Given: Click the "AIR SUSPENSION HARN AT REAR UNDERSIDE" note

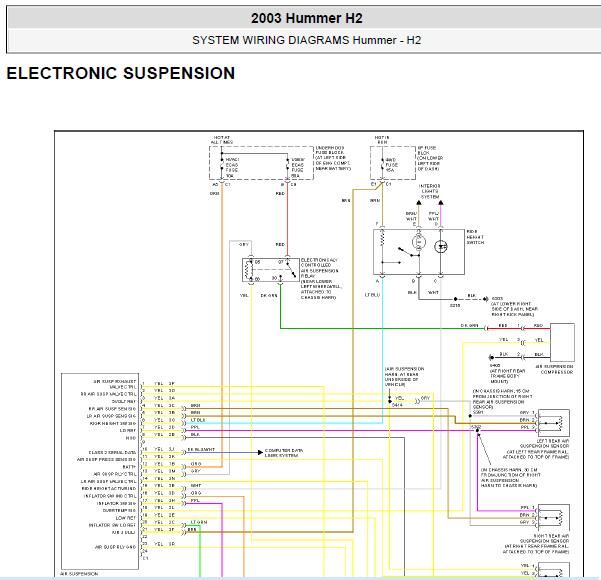Looking at the screenshot, I should point(404,376).
